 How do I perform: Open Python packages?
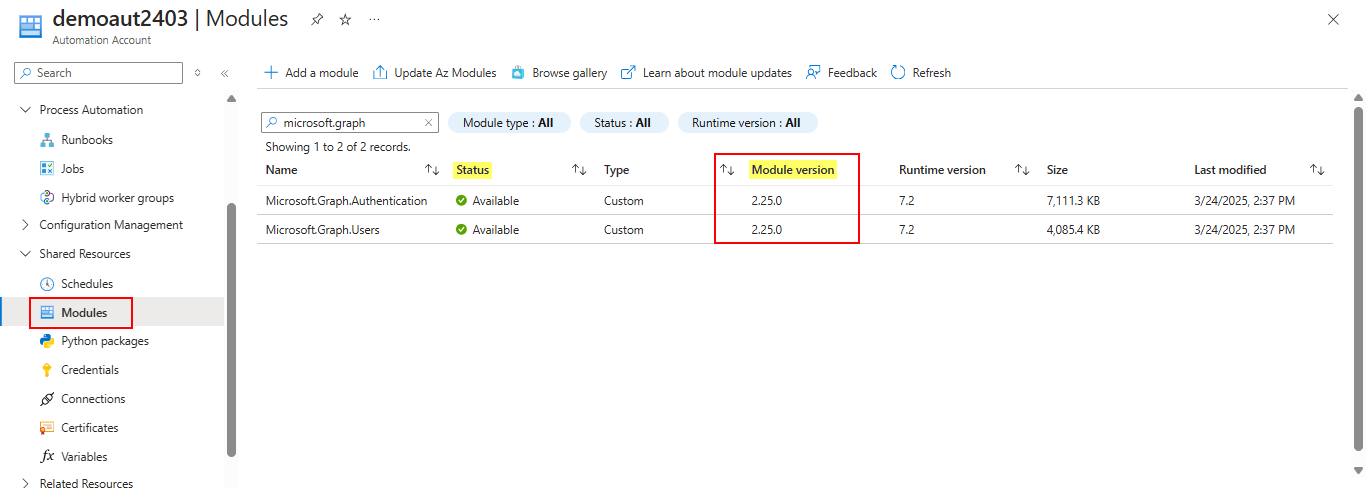105,341
